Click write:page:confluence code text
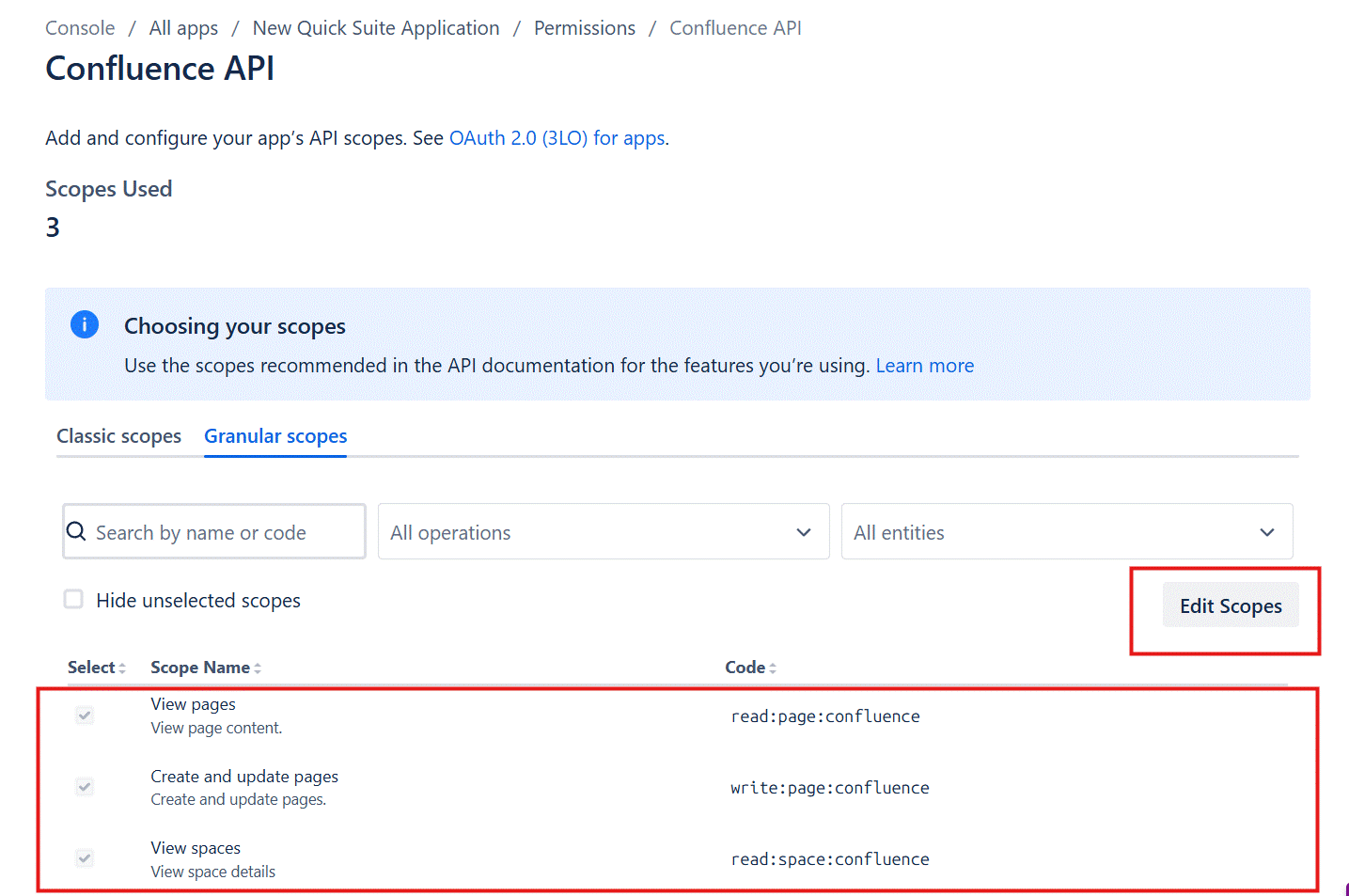This screenshot has width=1349, height=896. pyautogui.click(x=830, y=788)
